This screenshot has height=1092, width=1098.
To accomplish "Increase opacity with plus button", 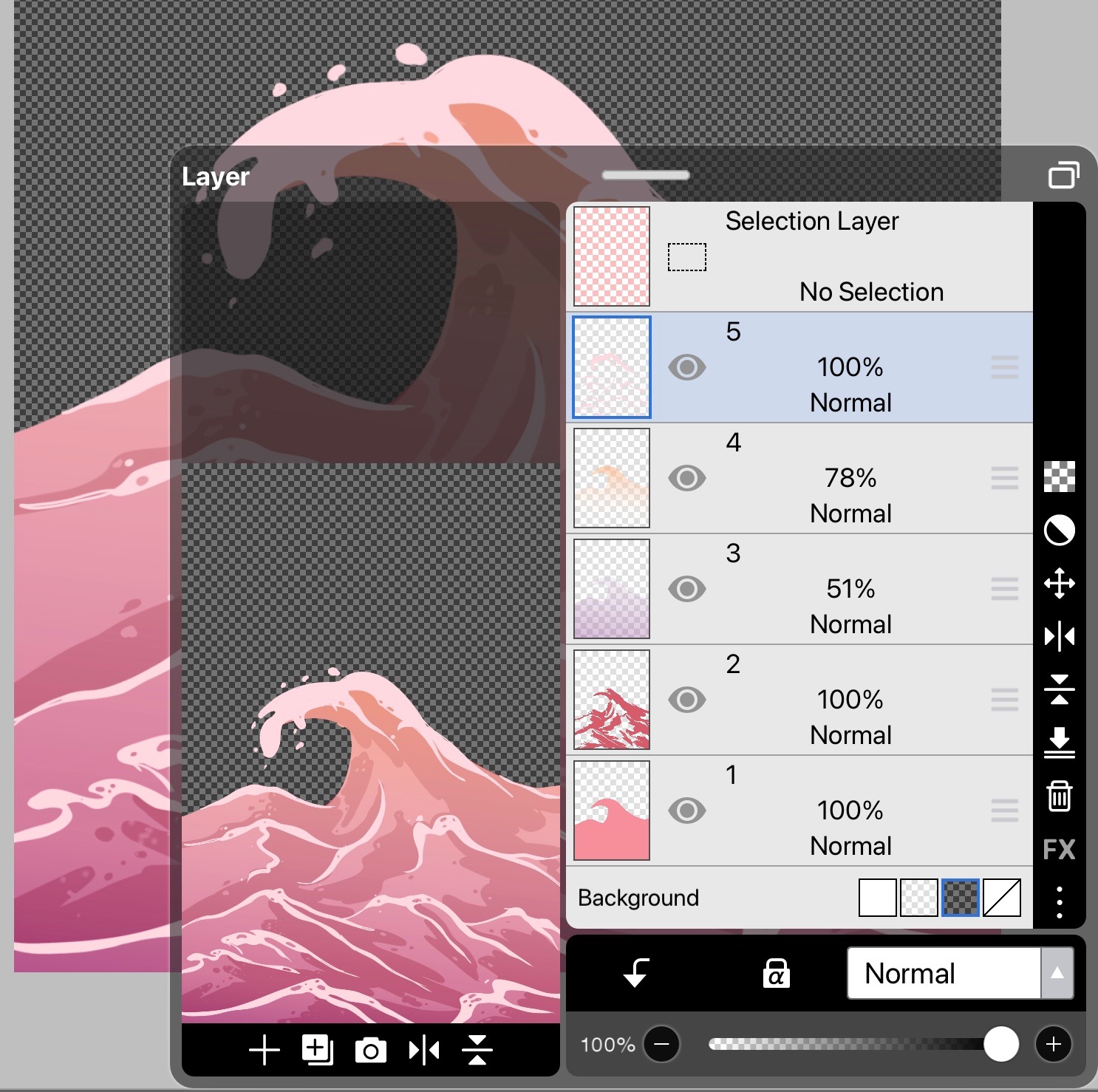I will (x=1054, y=1044).
